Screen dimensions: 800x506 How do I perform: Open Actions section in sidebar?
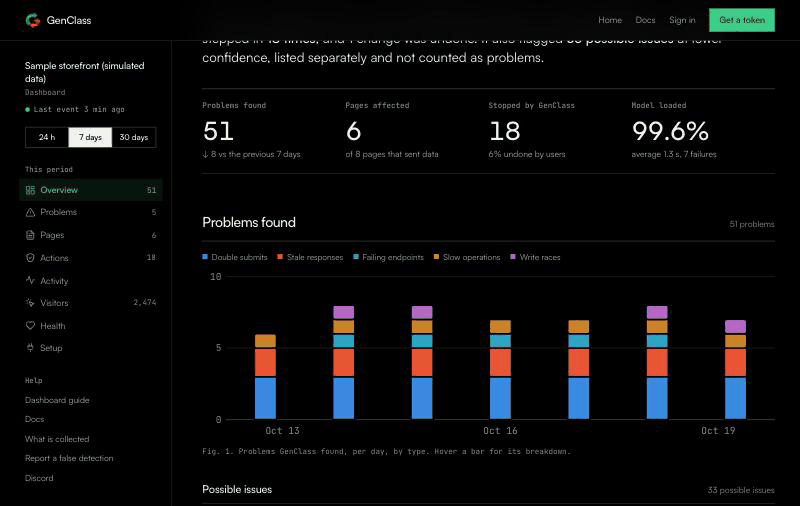pos(91,258)
